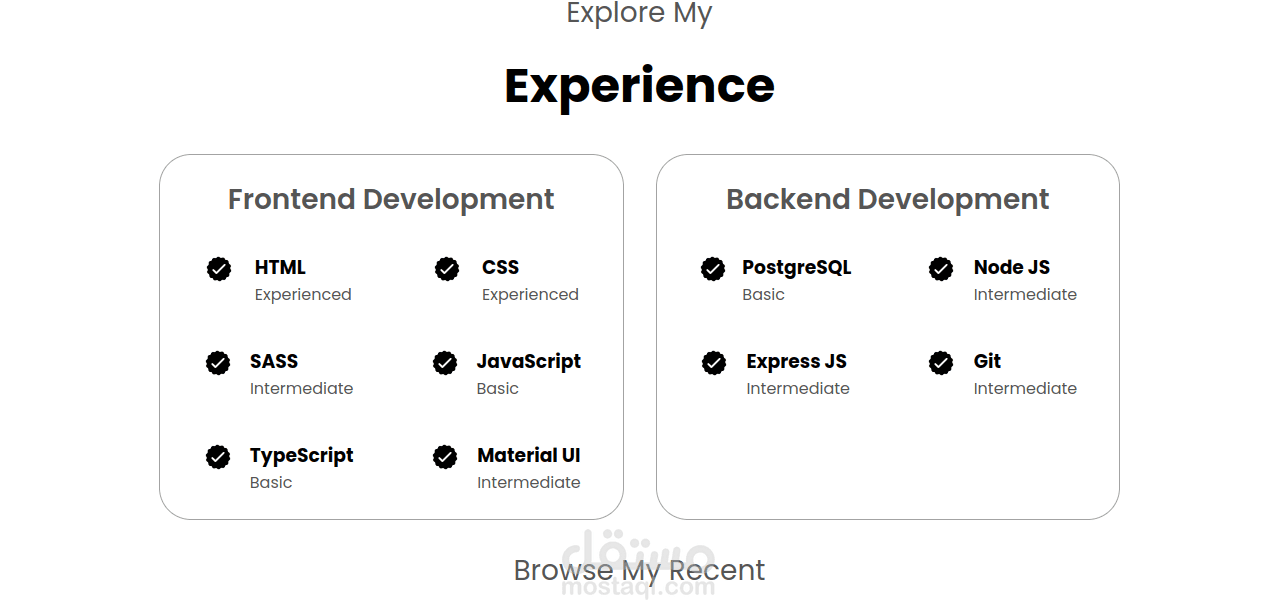Click the checkmark badge beside HTML
This screenshot has width=1277, height=612.
tap(219, 269)
